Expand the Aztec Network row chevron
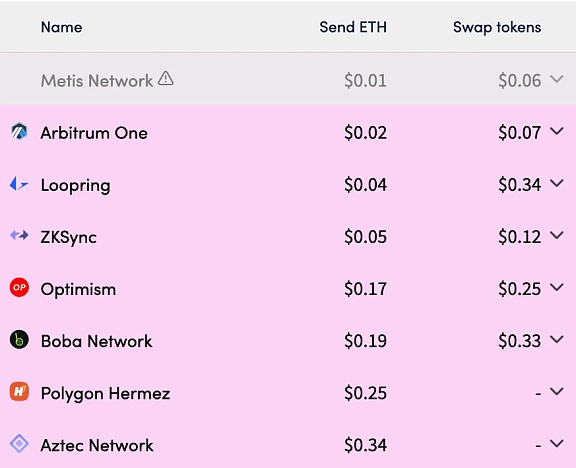Viewport: 576px width, 468px height. [557, 444]
